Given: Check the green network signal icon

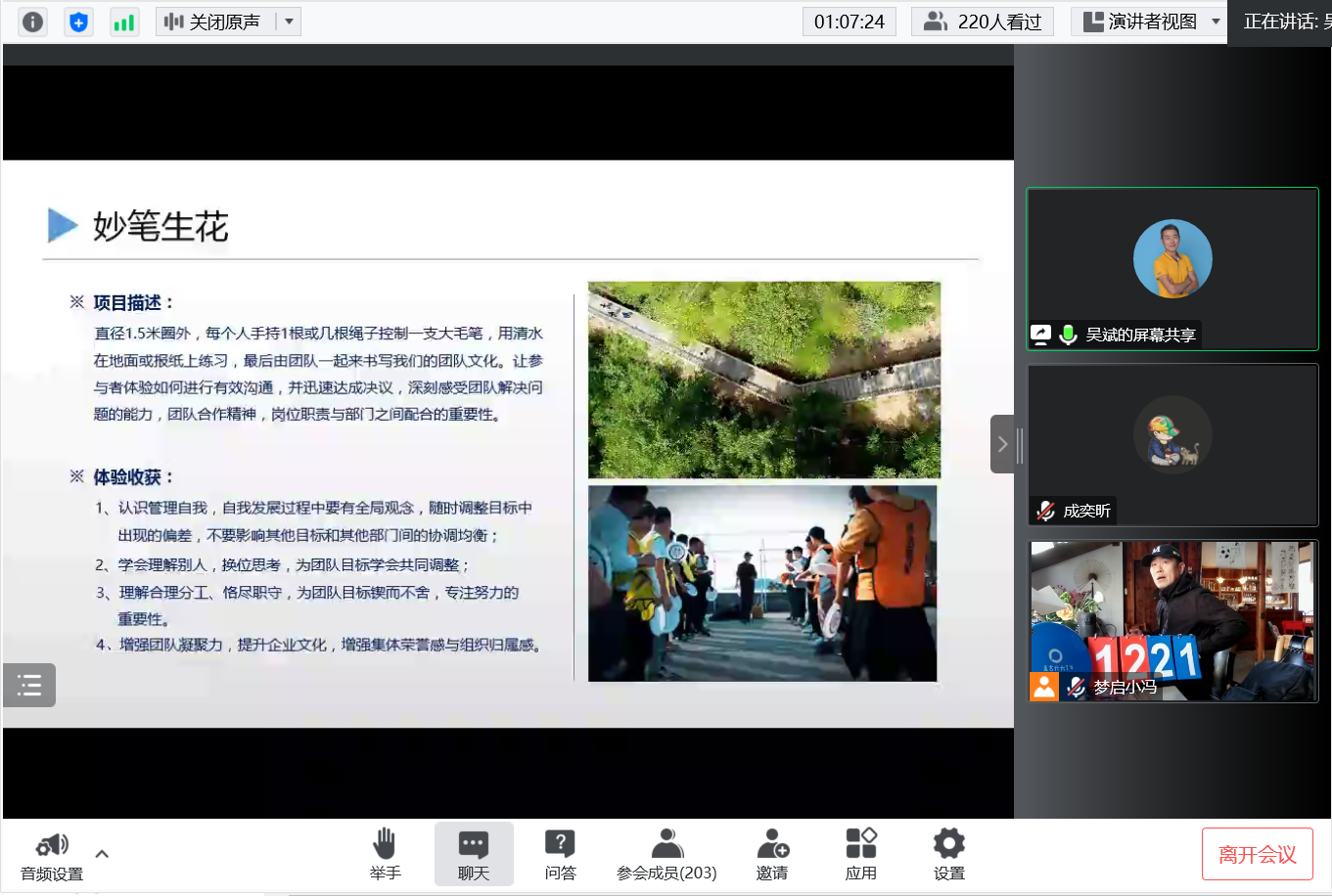Looking at the screenshot, I should (x=123, y=22).
